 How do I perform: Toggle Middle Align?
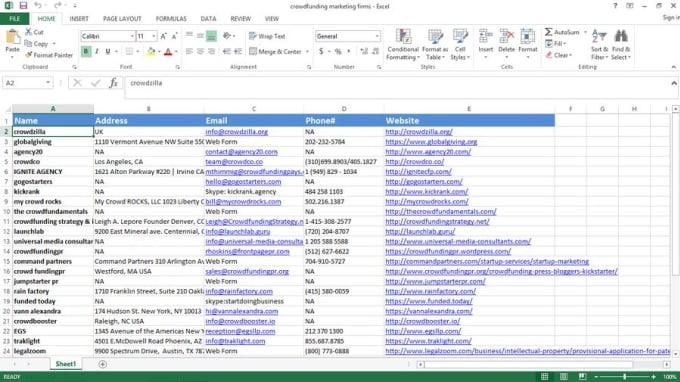(x=200, y=36)
